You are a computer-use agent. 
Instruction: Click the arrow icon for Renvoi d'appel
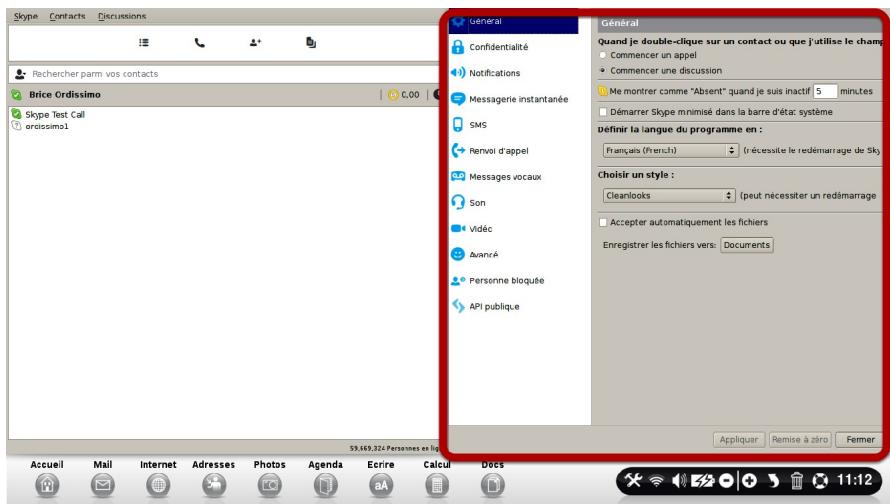tap(457, 150)
